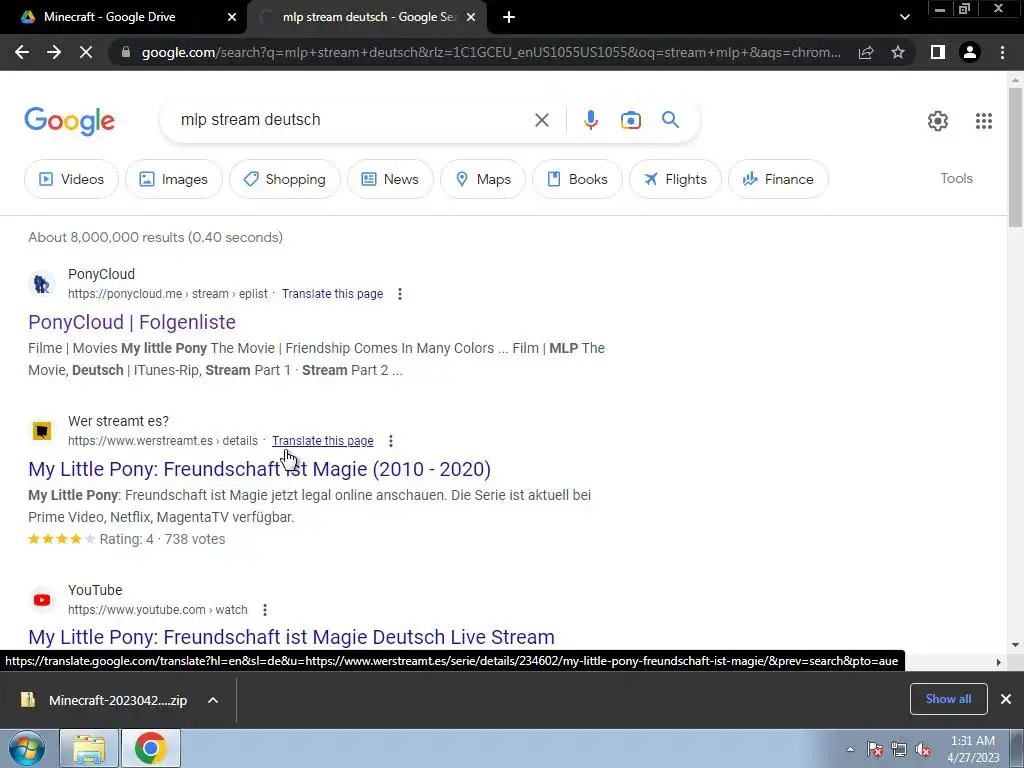The image size is (1024, 768).
Task: Open YouTube Deutsch Live Stream result
Action: click(x=291, y=637)
